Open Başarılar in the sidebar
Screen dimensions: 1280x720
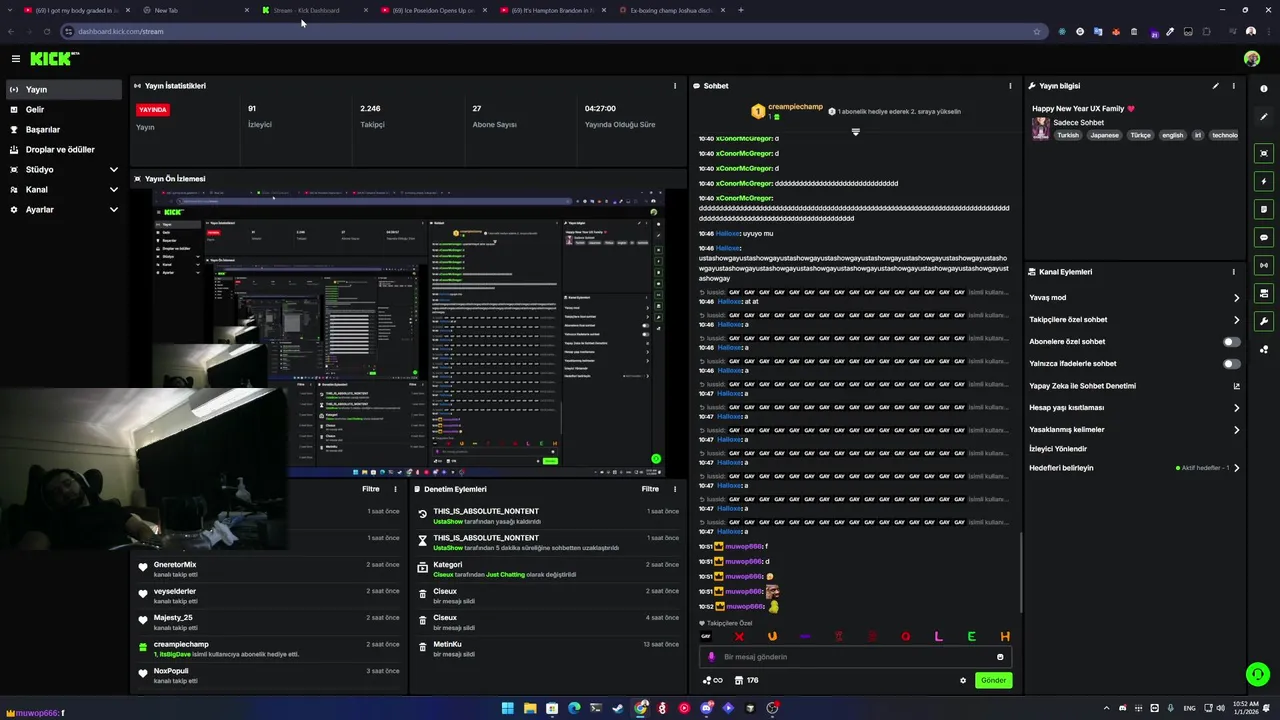tap(64, 130)
